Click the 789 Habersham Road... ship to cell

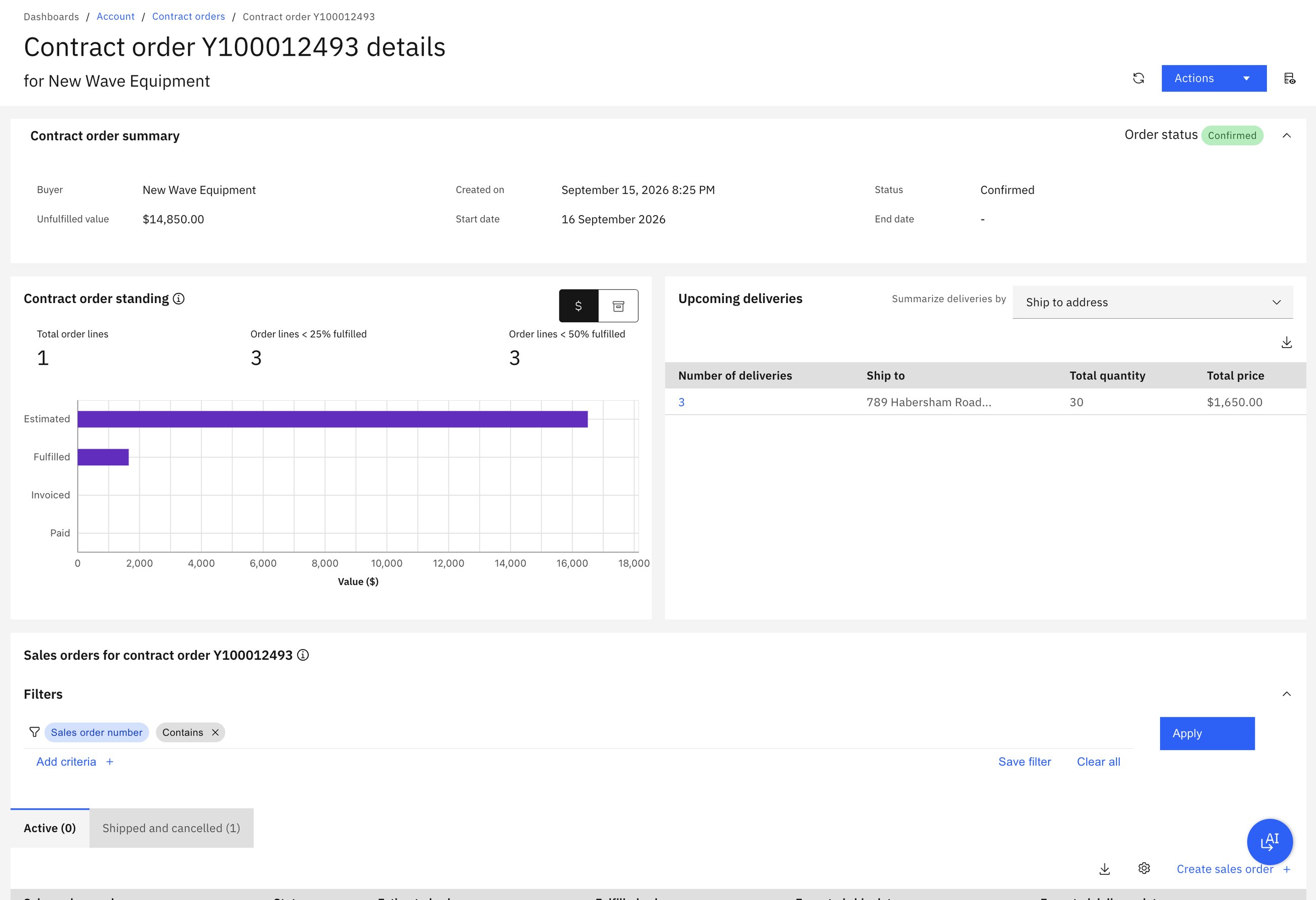[x=929, y=402]
